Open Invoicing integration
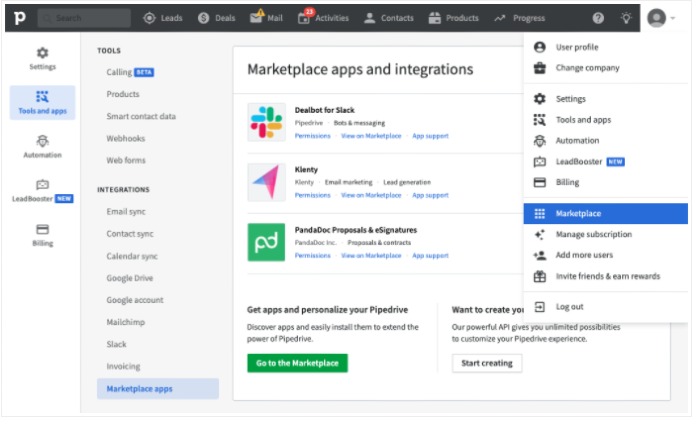This screenshot has height=426, width=700. [x=123, y=367]
